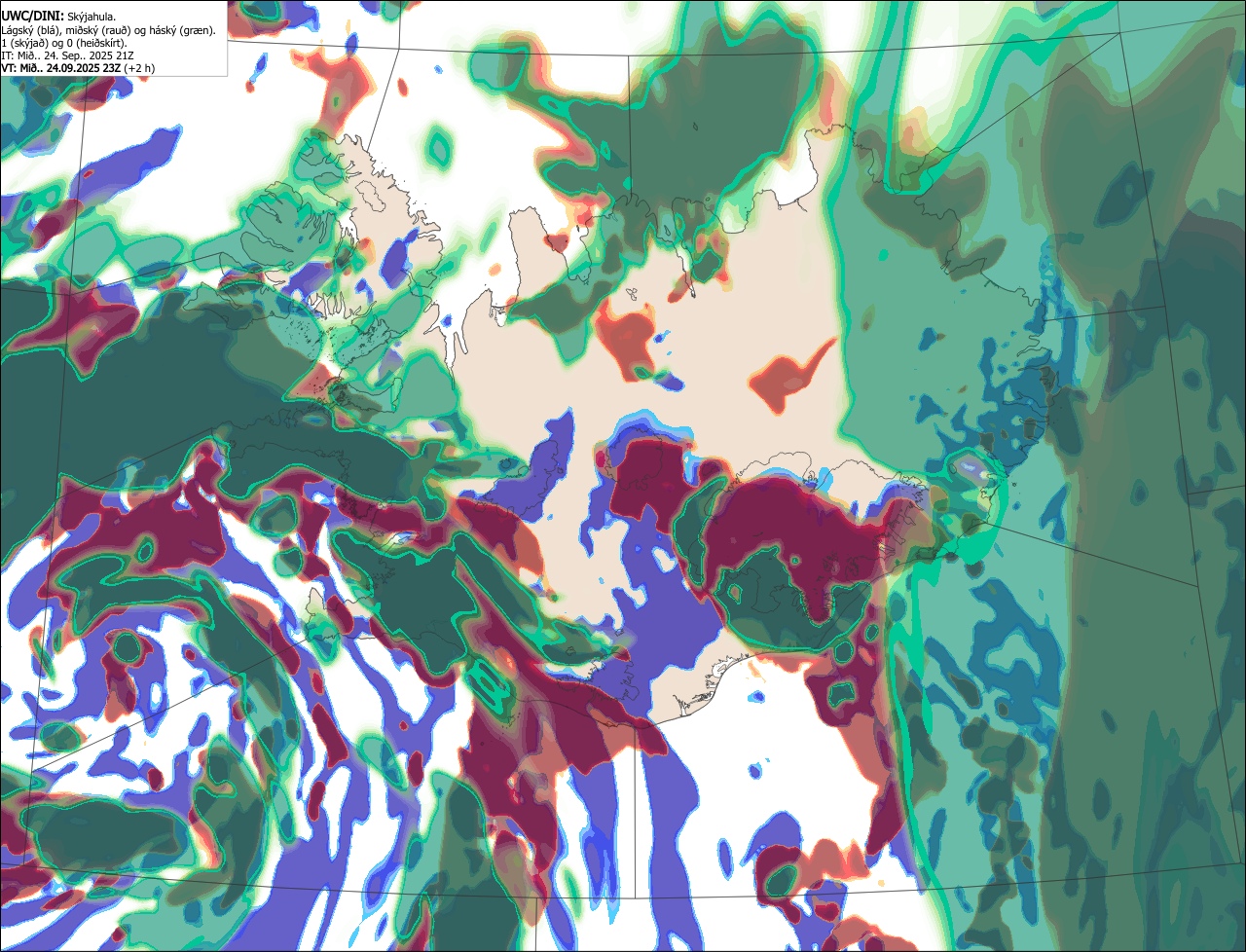
Task: Click the '0 (heiðskírt).' legend text
Action: (x=96, y=44)
